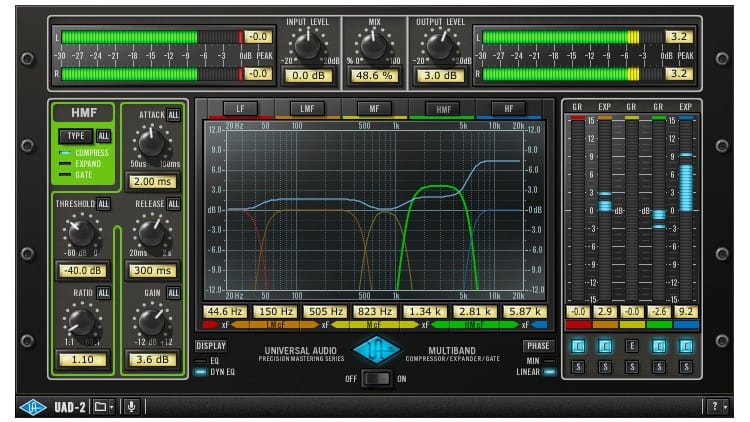Select the LF band tab
Viewport: 750px width, 422px height.
coord(240,109)
